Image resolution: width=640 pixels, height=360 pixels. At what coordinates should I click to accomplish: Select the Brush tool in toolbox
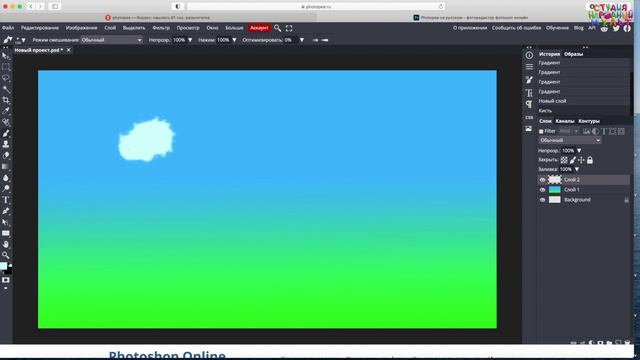(x=6, y=133)
